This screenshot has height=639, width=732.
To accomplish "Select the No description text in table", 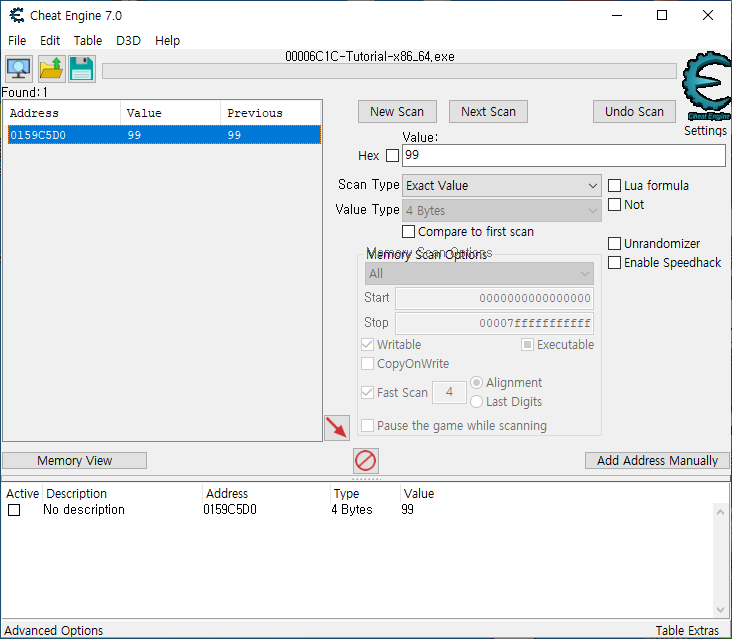I will tap(84, 510).
